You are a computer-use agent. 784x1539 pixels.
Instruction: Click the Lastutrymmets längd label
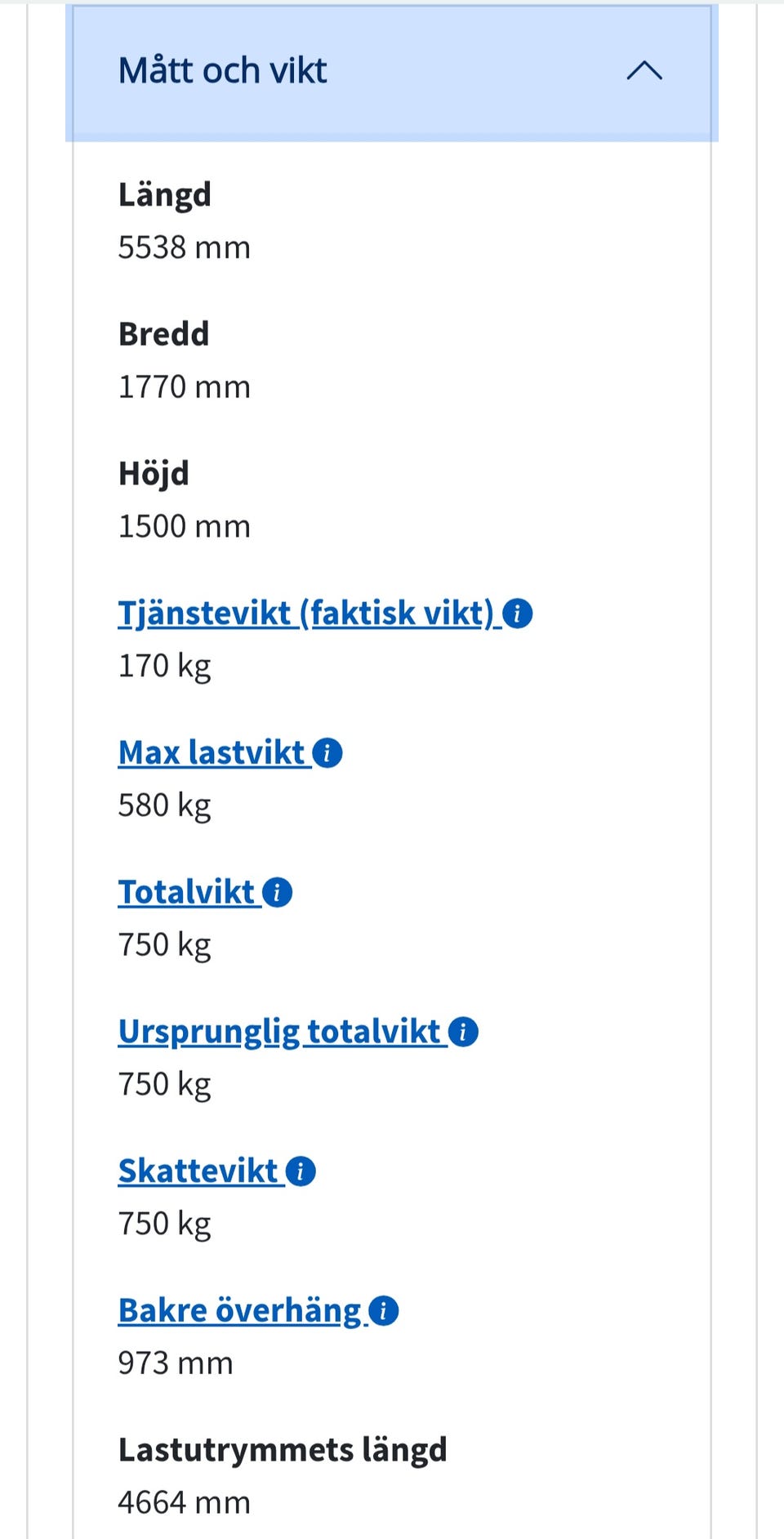pyautogui.click(x=283, y=1451)
